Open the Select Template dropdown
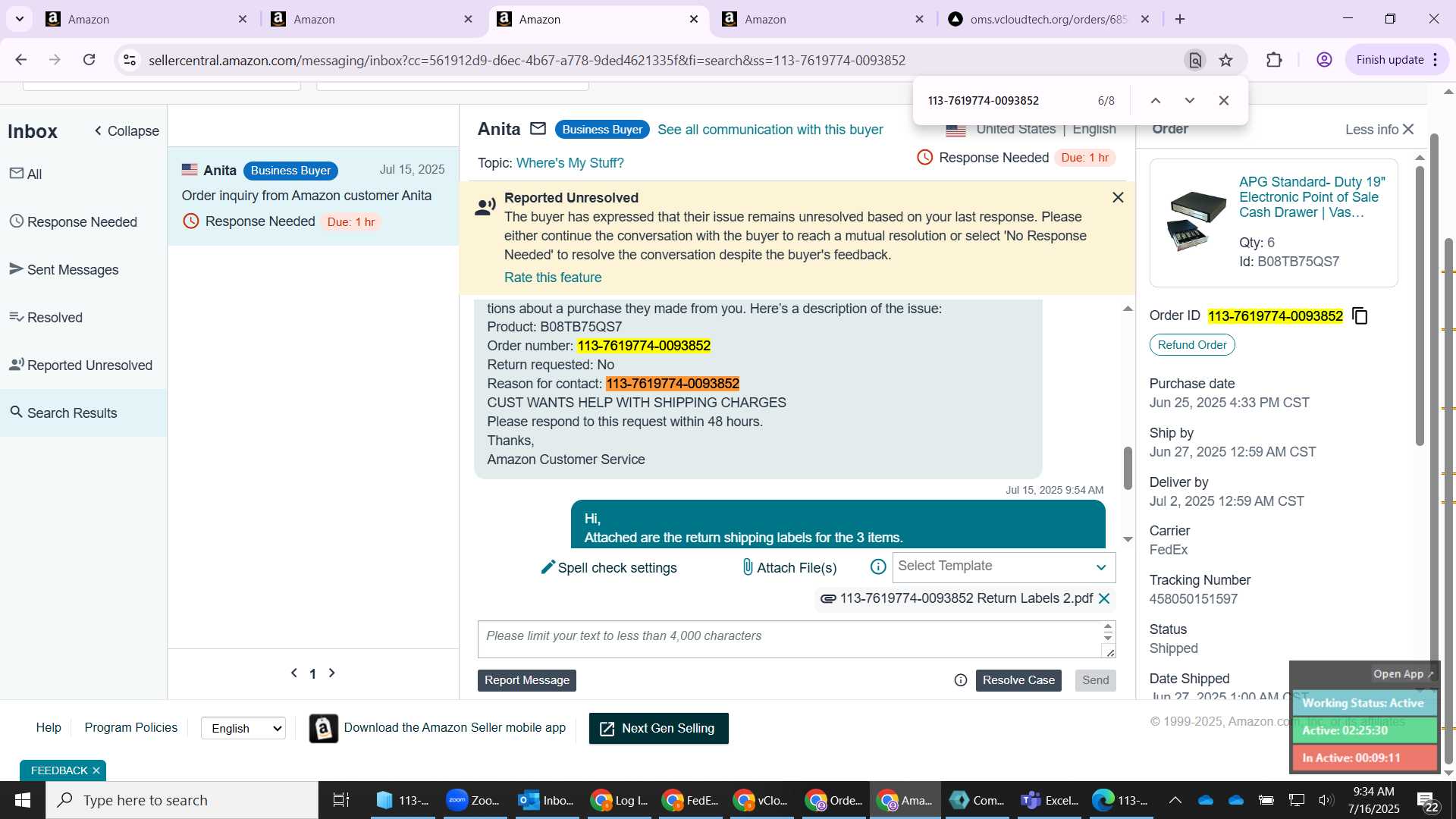 pyautogui.click(x=1004, y=566)
